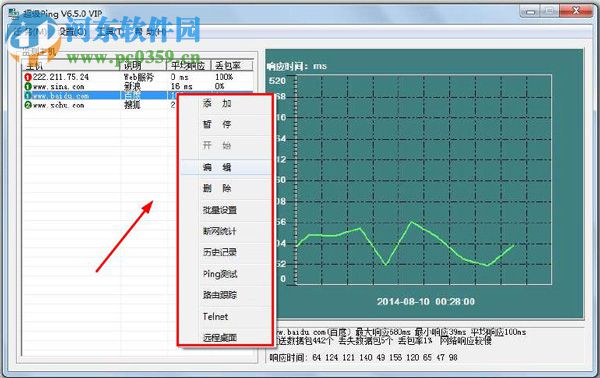Viewport: 600px width, 378px height.
Task: Click the 平均响应 column header
Action: 189,66
